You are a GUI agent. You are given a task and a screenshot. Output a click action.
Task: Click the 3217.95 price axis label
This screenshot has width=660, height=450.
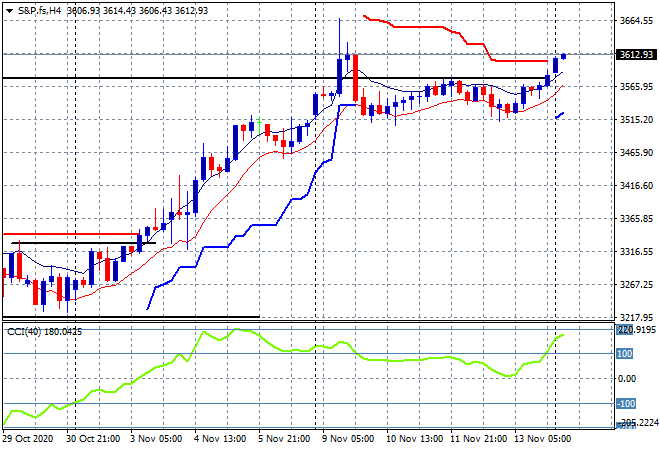[x=636, y=317]
